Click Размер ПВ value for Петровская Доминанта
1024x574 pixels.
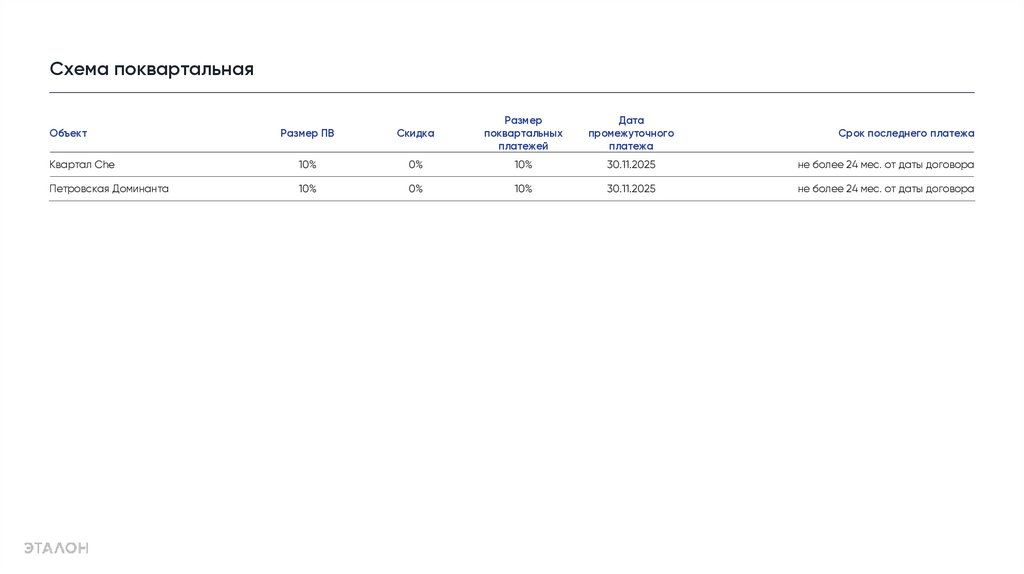tap(307, 188)
